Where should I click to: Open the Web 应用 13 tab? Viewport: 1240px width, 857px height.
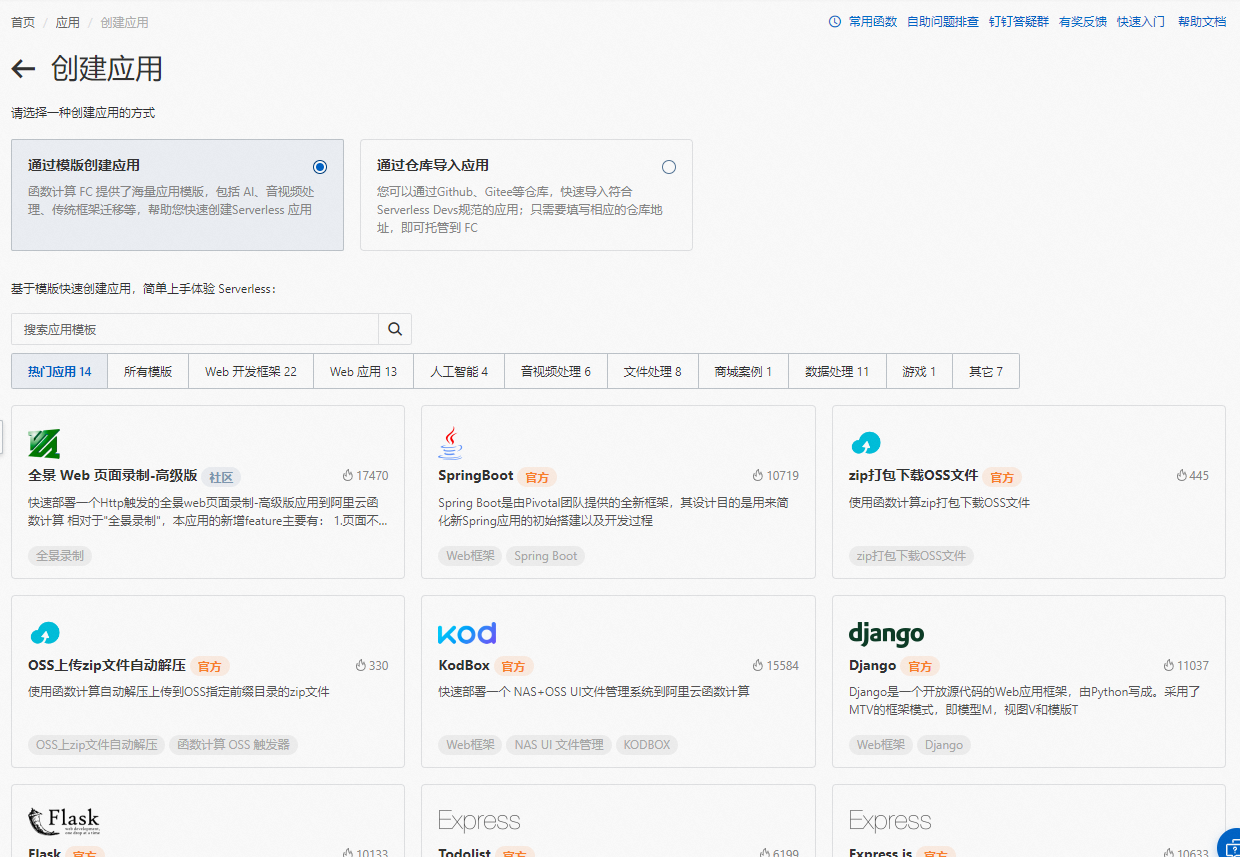pos(364,371)
